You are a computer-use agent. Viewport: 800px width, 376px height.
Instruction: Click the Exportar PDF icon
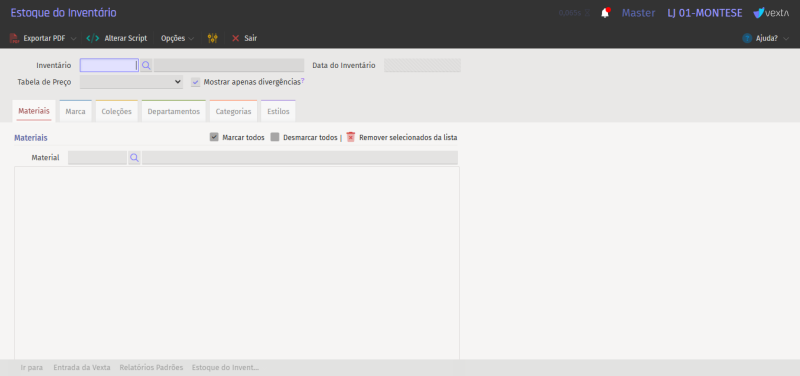point(14,38)
